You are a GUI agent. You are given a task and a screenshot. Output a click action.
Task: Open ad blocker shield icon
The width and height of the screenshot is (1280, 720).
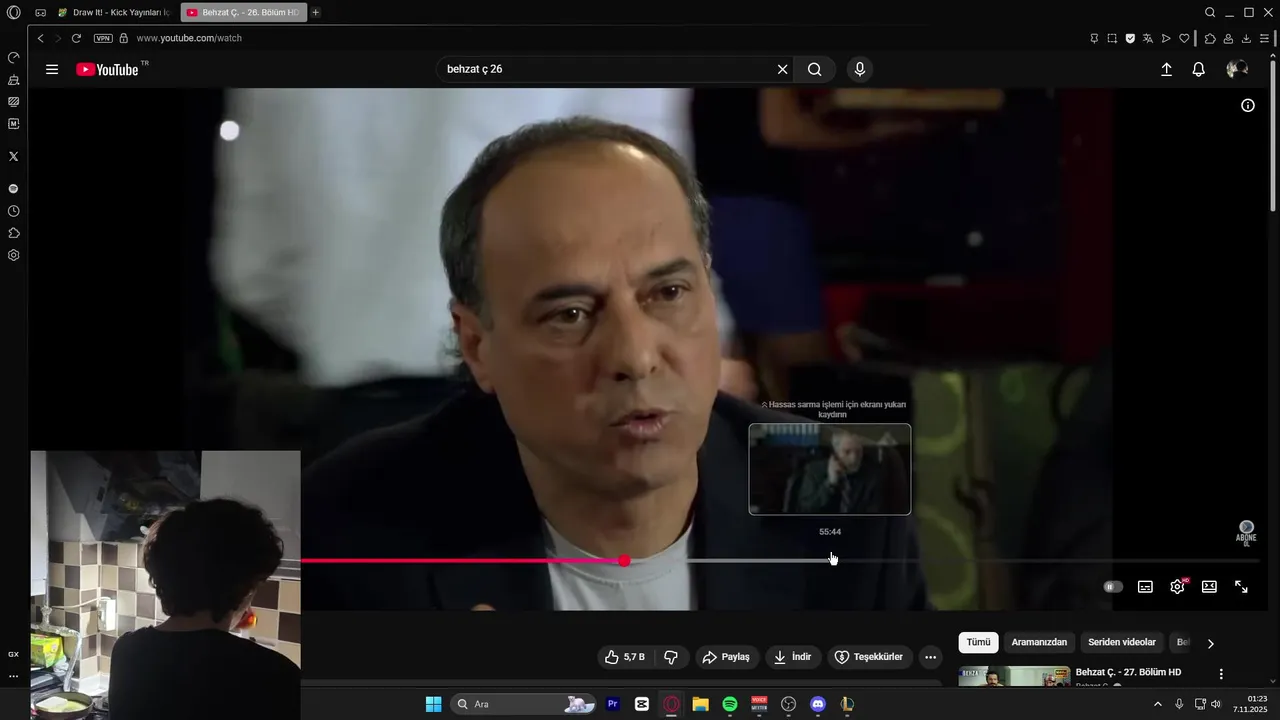[1130, 38]
